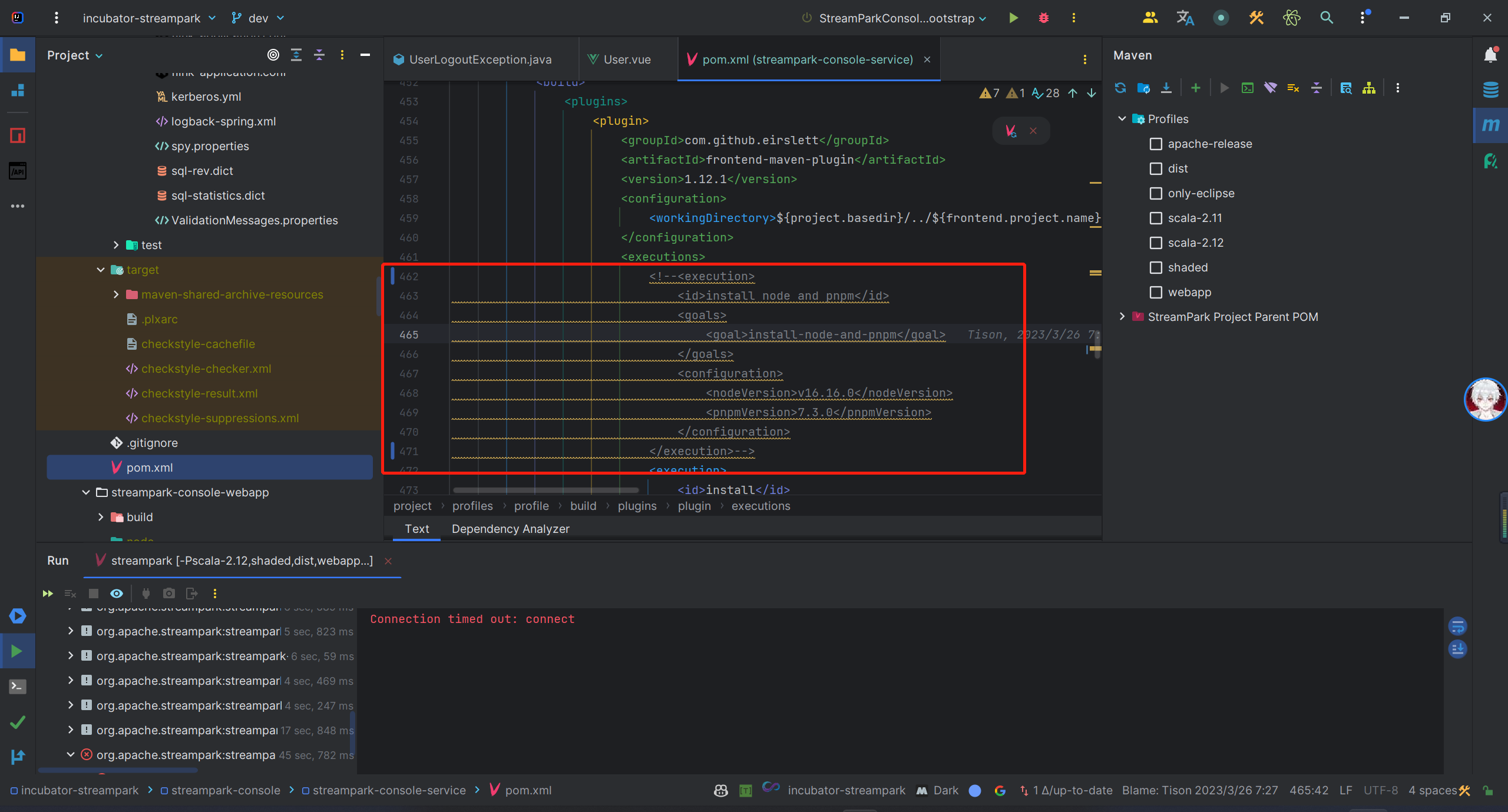The width and height of the screenshot is (1508, 812).
Task: Enable the apache-release profile checkbox
Action: 1156,144
